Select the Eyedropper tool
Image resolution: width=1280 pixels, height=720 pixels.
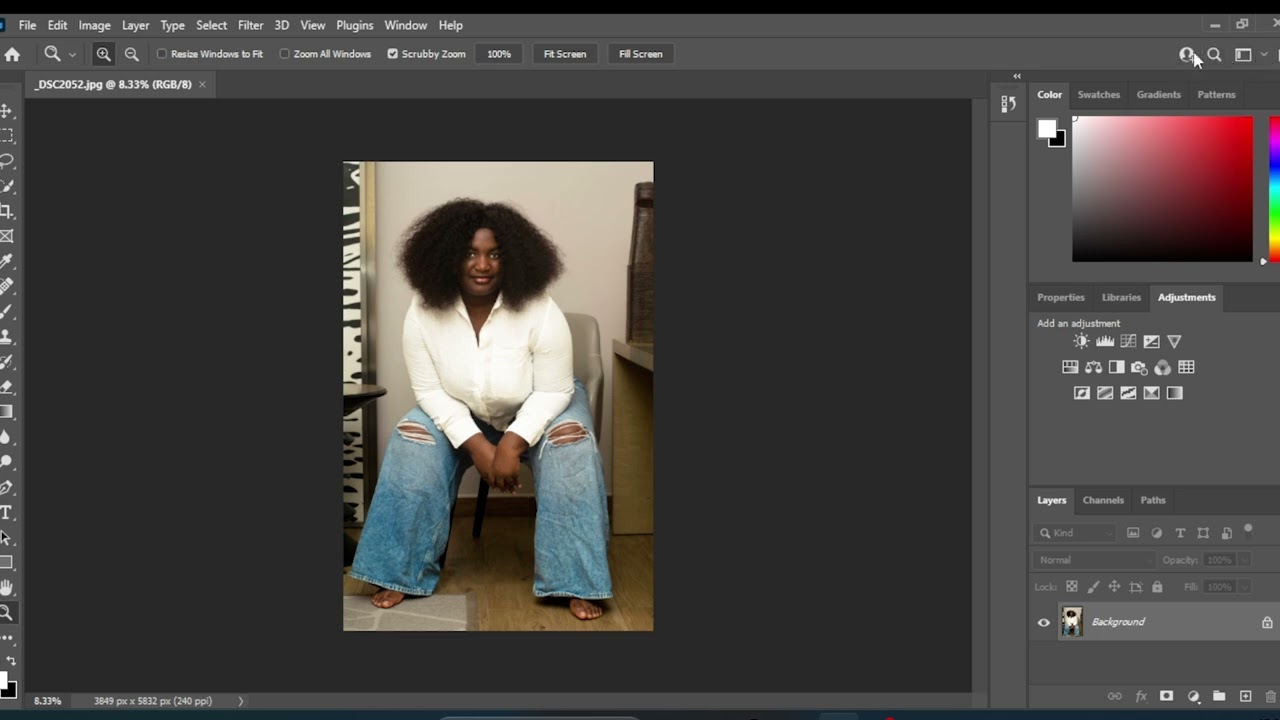coord(6,261)
